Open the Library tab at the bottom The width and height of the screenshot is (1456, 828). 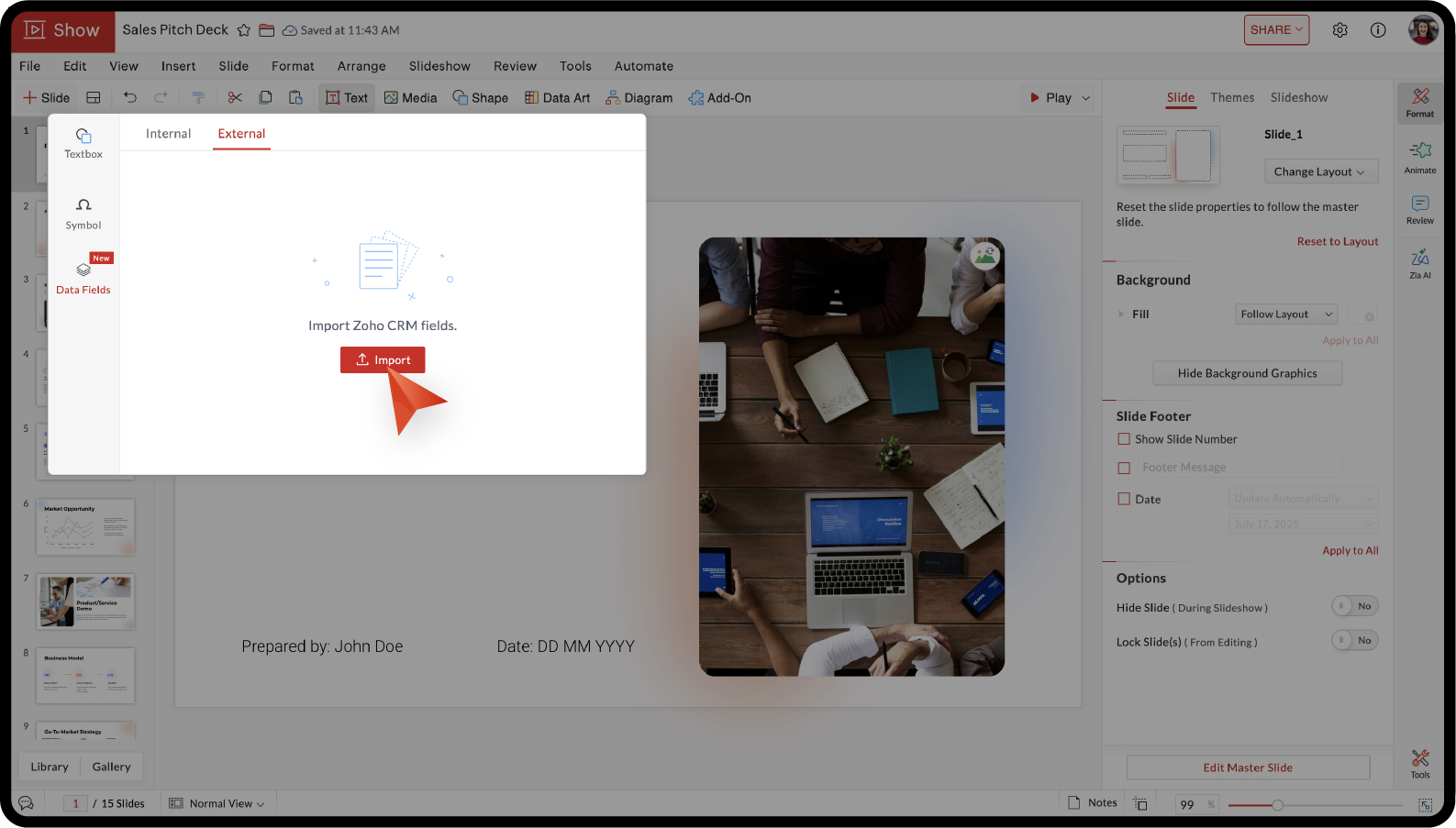tap(50, 767)
